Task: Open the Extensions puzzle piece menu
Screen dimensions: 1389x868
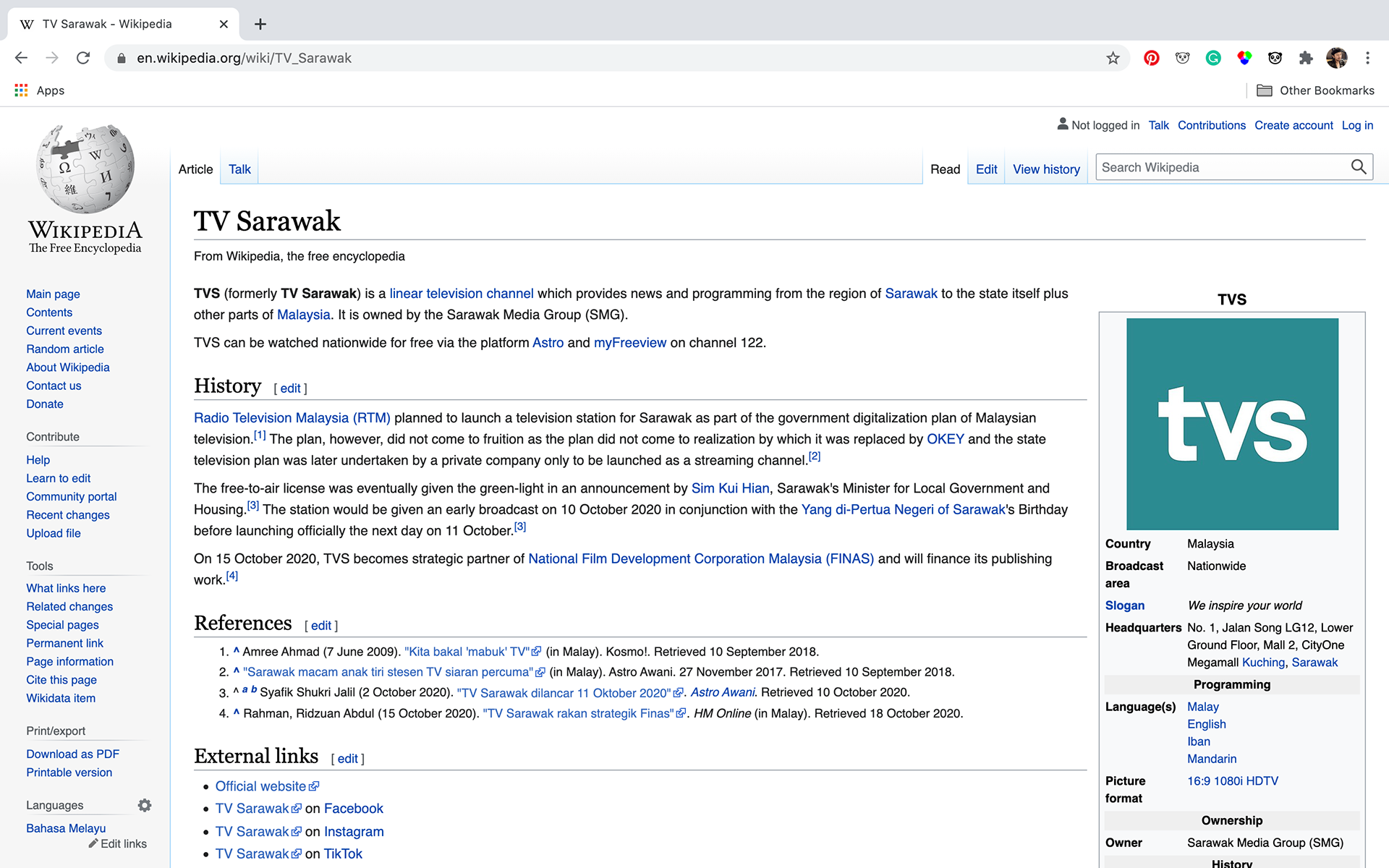Action: [1306, 58]
